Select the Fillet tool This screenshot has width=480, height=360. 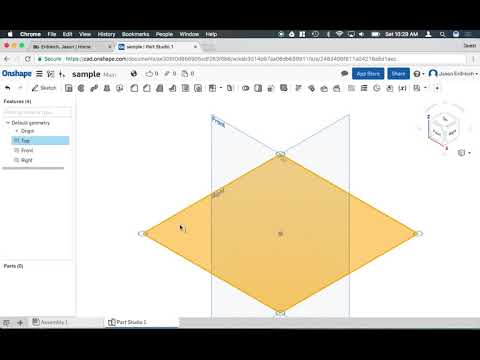click(134, 88)
